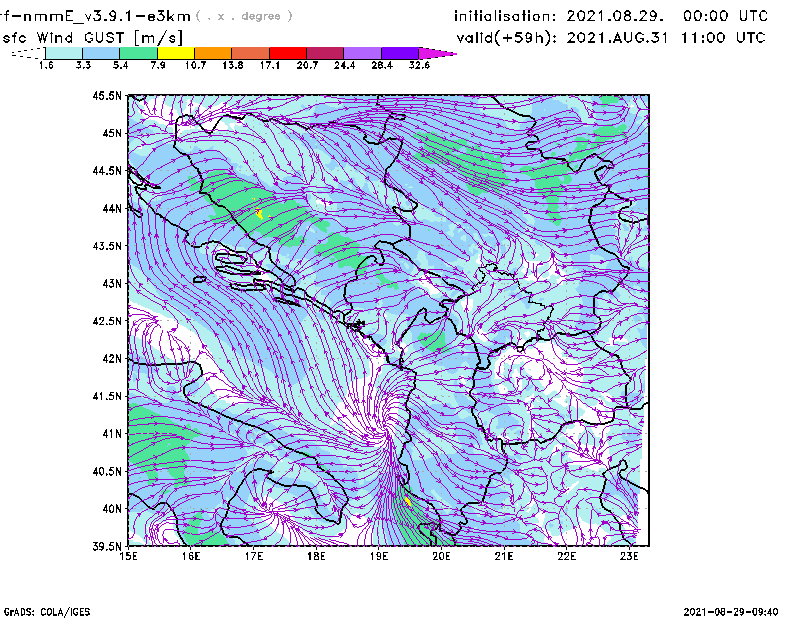Click the '21E' longitude label
Image resolution: width=800 pixels, height=618 pixels.
point(504,556)
